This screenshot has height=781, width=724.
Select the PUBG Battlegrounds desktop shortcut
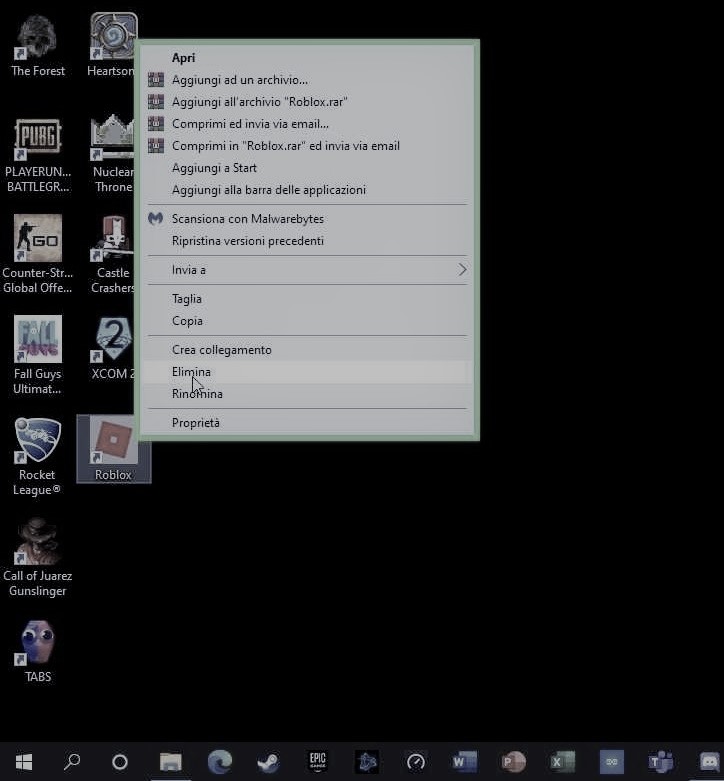pyautogui.click(x=38, y=155)
